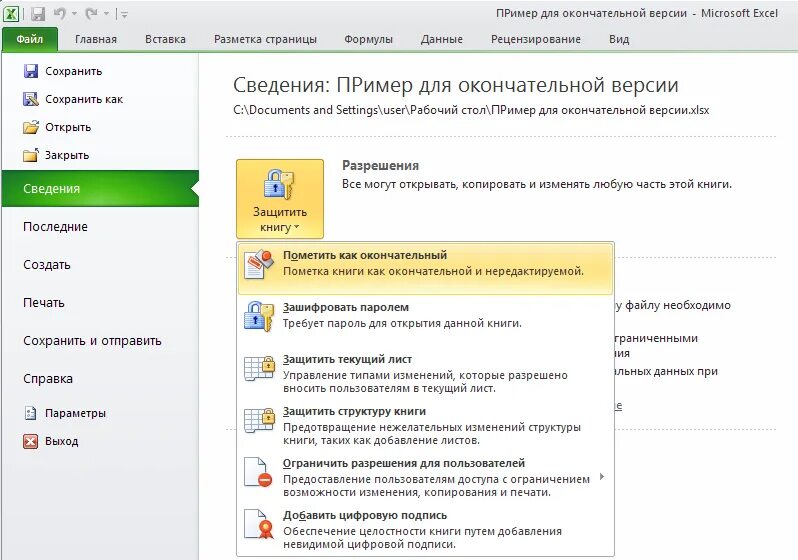Expand the Ограничить разрешения submenu arrow
The width and height of the screenshot is (798, 560).
coord(602,477)
